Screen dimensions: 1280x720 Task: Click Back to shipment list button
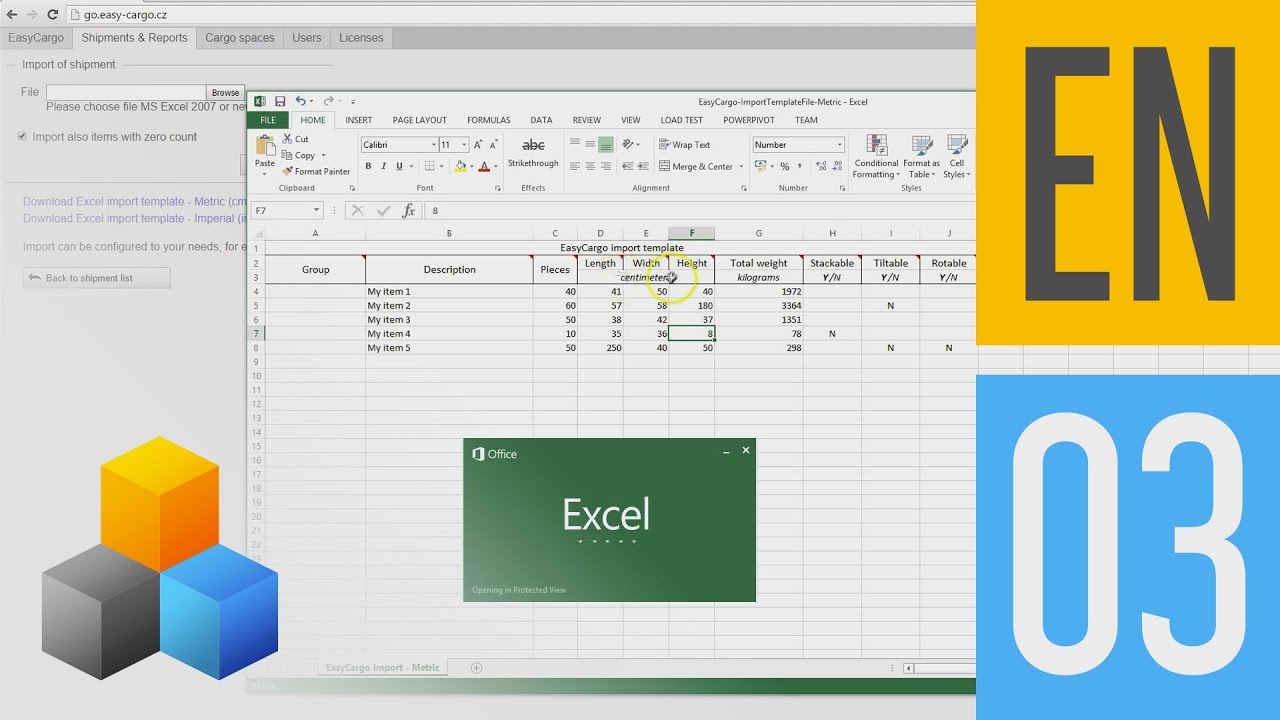pos(96,278)
